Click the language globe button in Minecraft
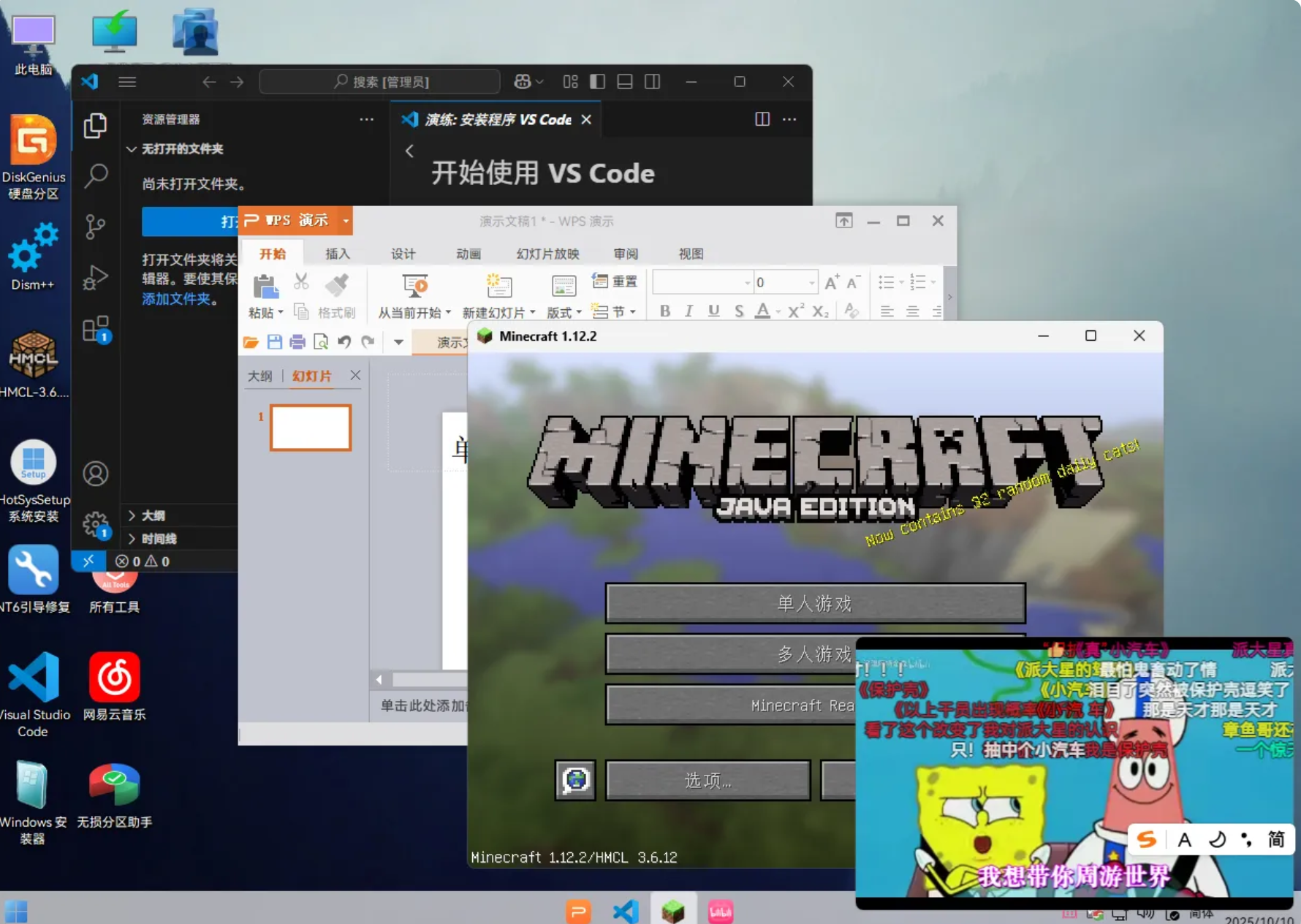Image resolution: width=1301 pixels, height=924 pixels. tap(574, 780)
